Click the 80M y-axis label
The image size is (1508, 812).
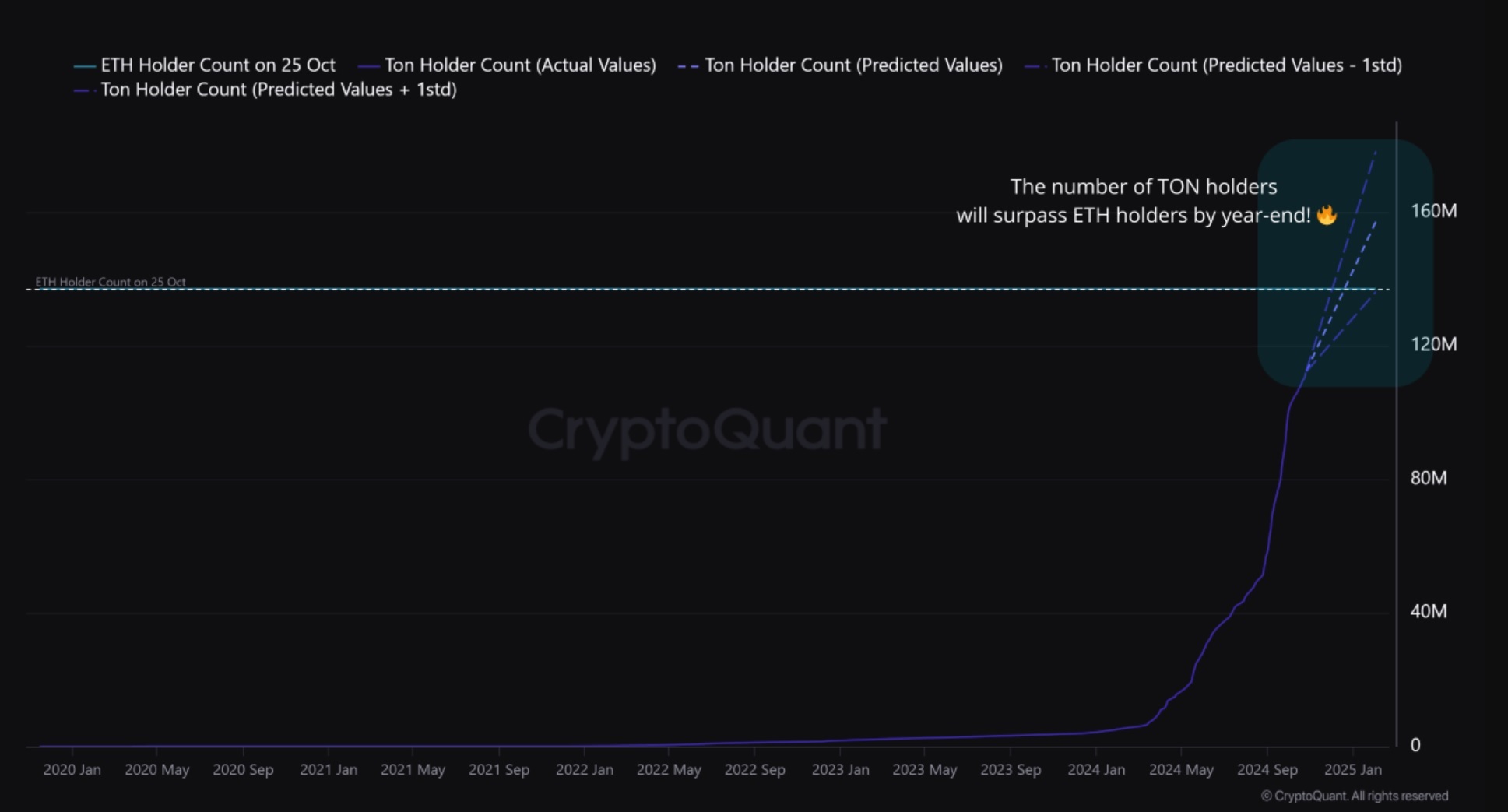1429,478
